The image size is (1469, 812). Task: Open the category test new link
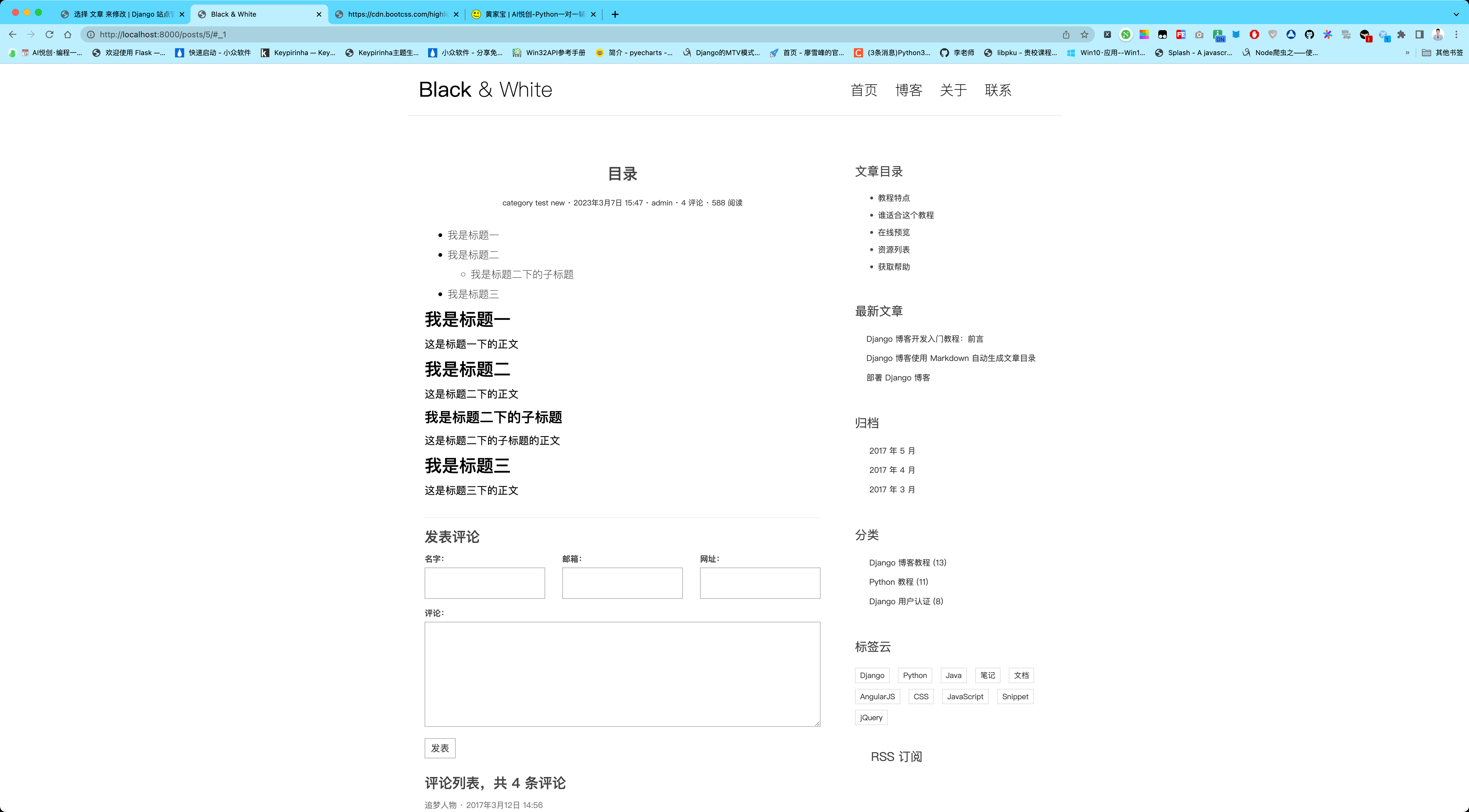point(533,203)
